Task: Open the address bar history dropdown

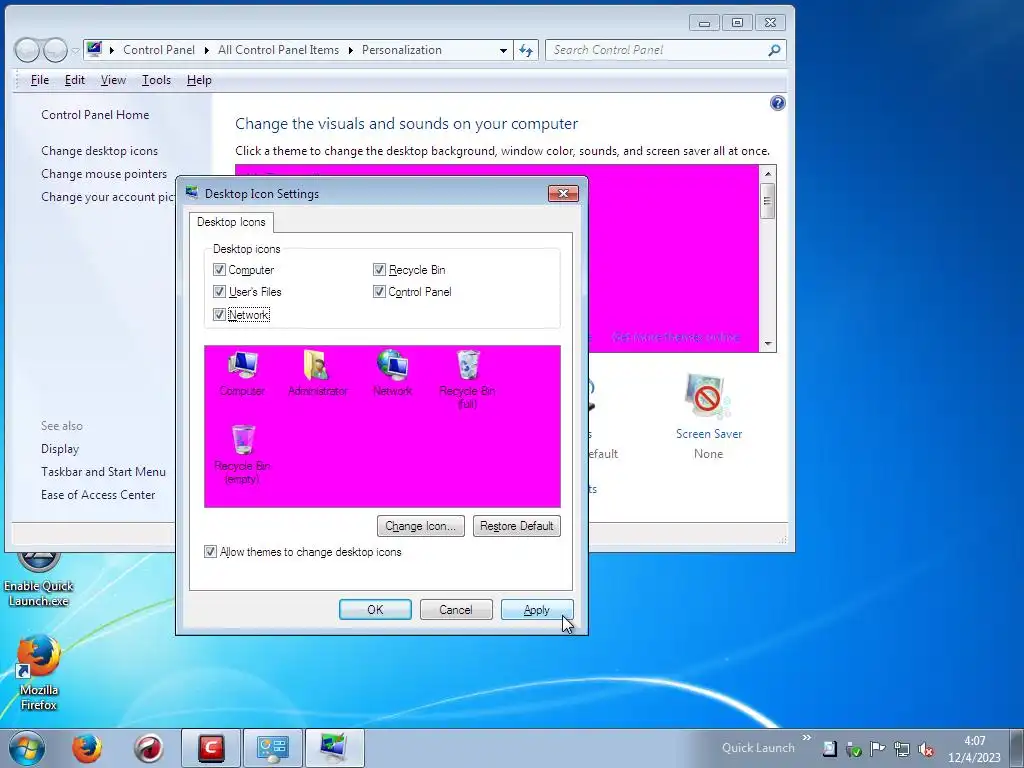Action: pos(503,50)
